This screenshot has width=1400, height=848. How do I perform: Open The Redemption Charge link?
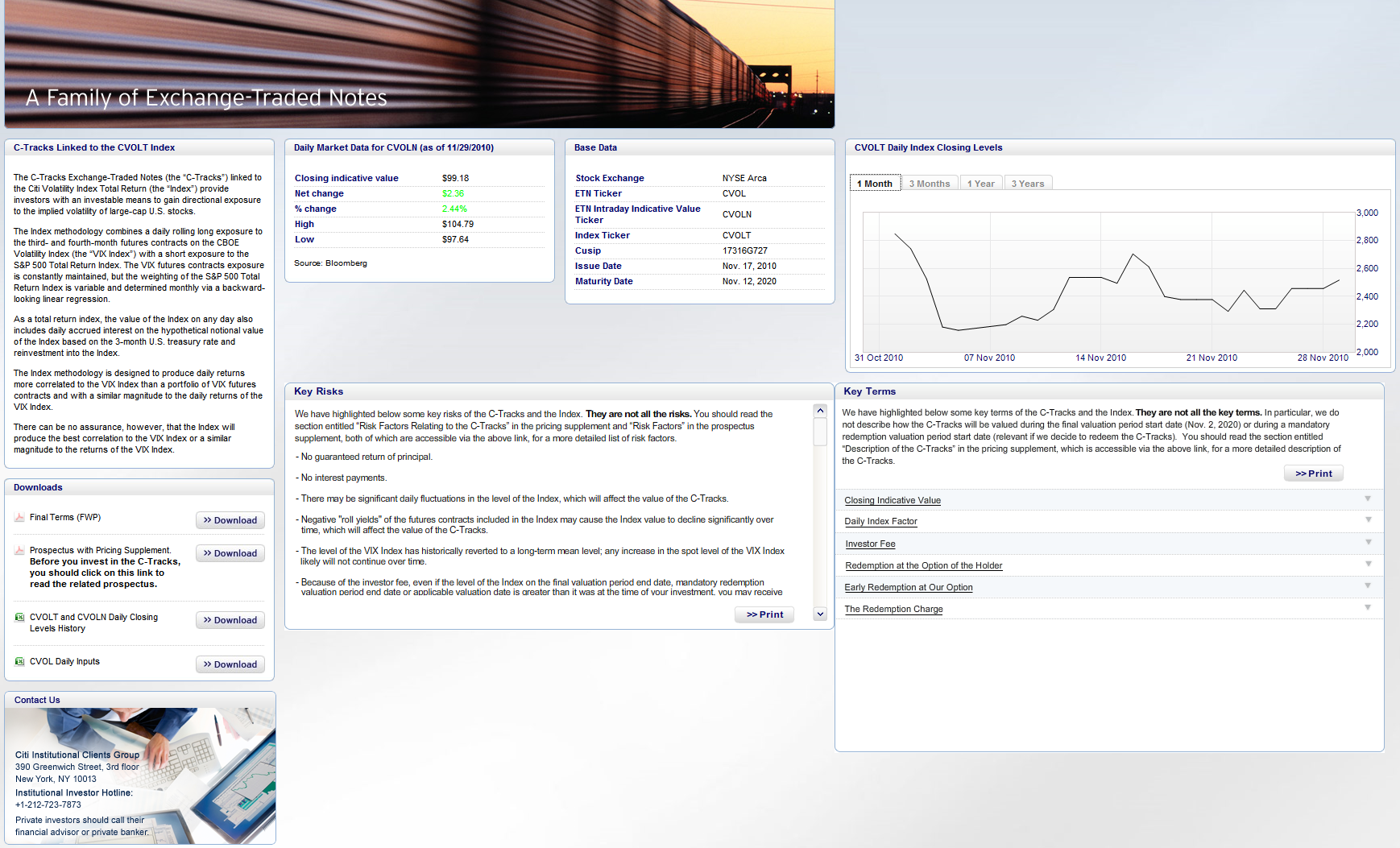point(893,610)
